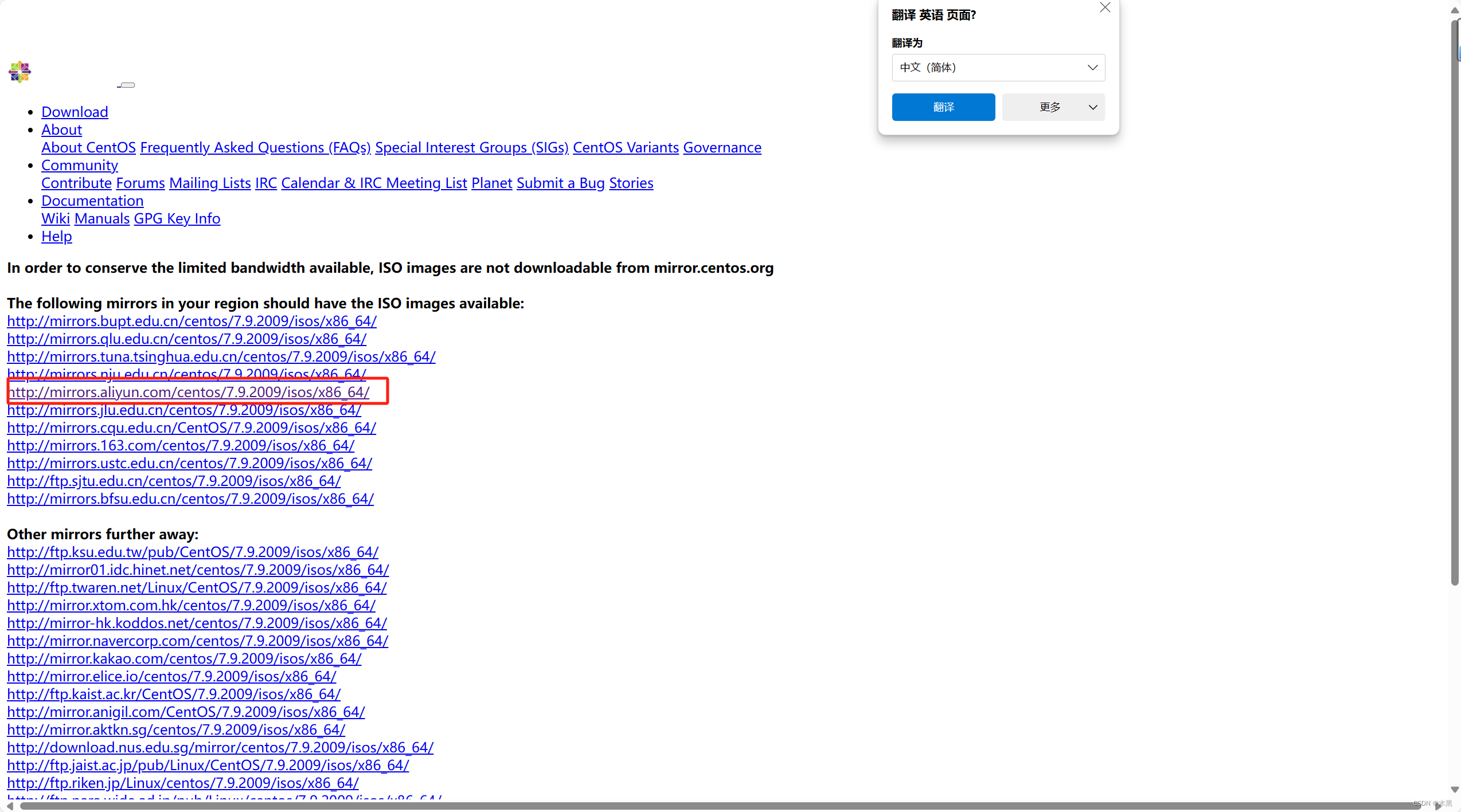Close the translate page popup

pos(1105,7)
